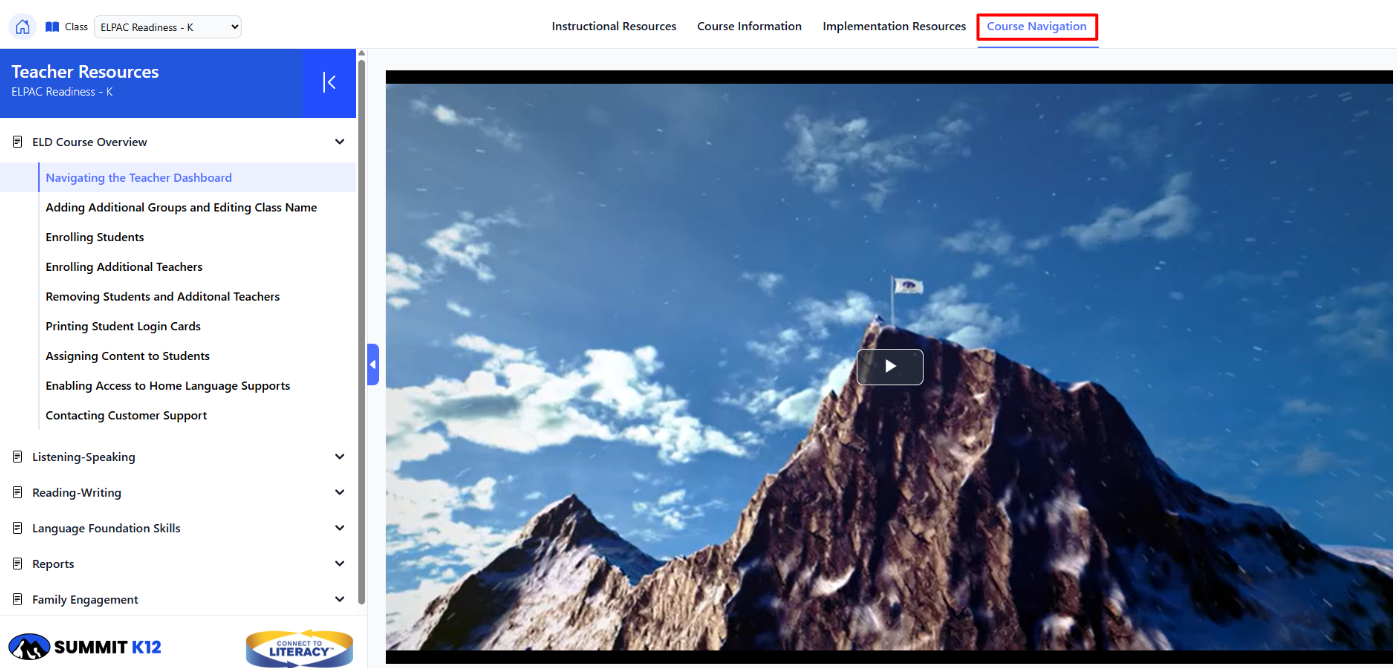Click the Language Foundation Skills label
The height and width of the screenshot is (668, 1397).
[106, 528]
